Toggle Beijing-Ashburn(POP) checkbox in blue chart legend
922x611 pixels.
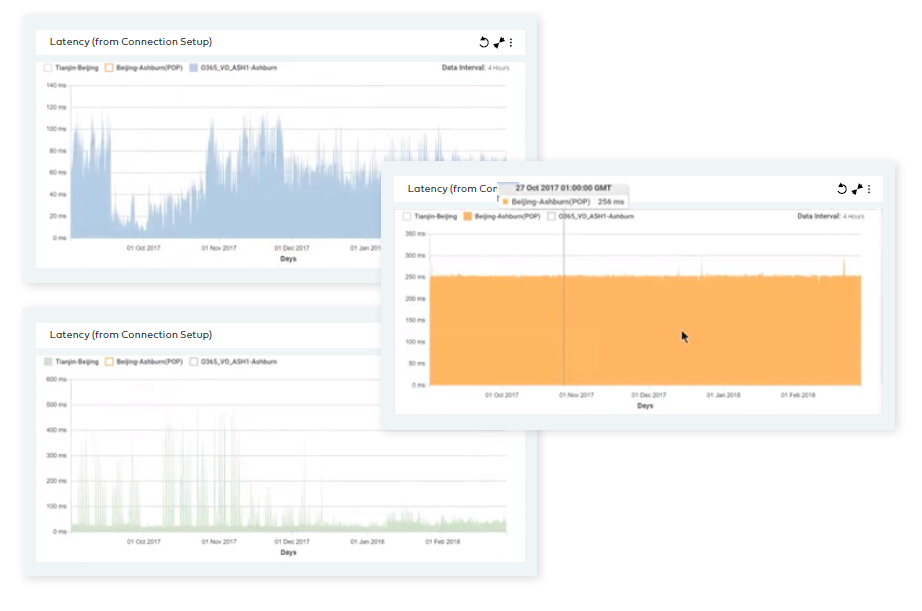109,68
